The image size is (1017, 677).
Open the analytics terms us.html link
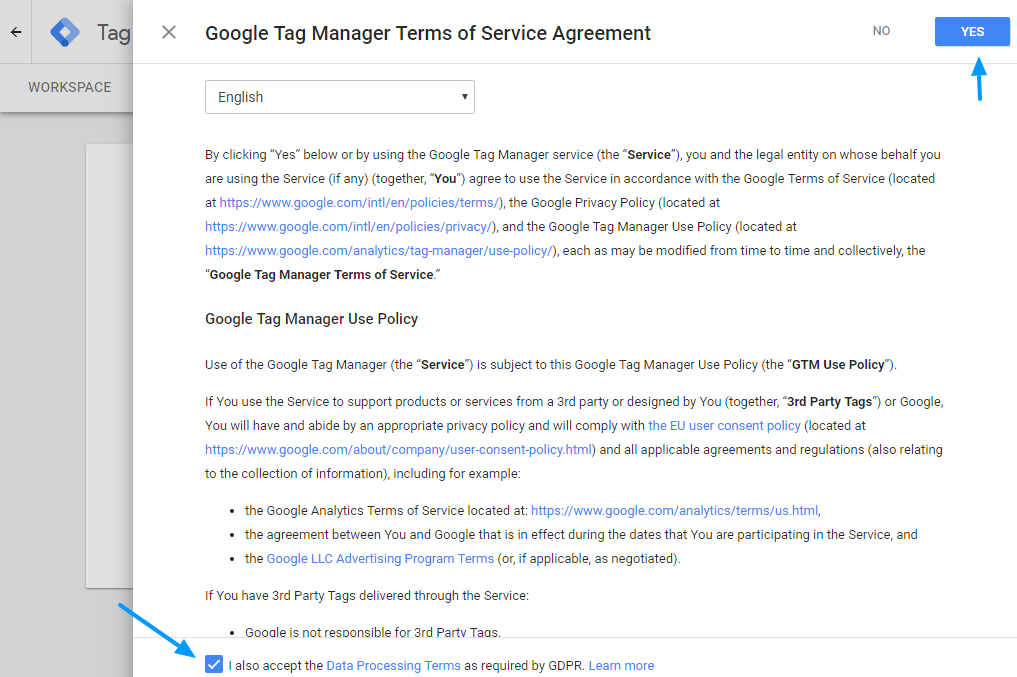coord(675,511)
